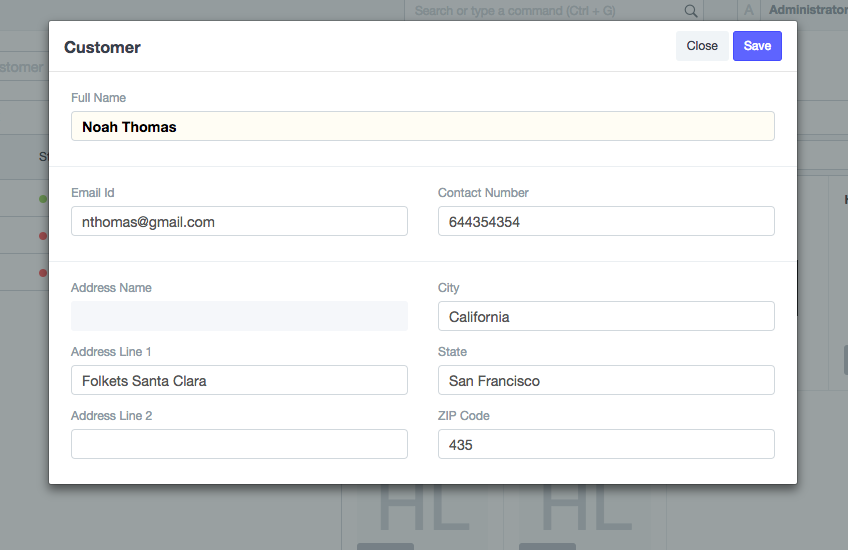Click the ZIP Code label

(464, 416)
